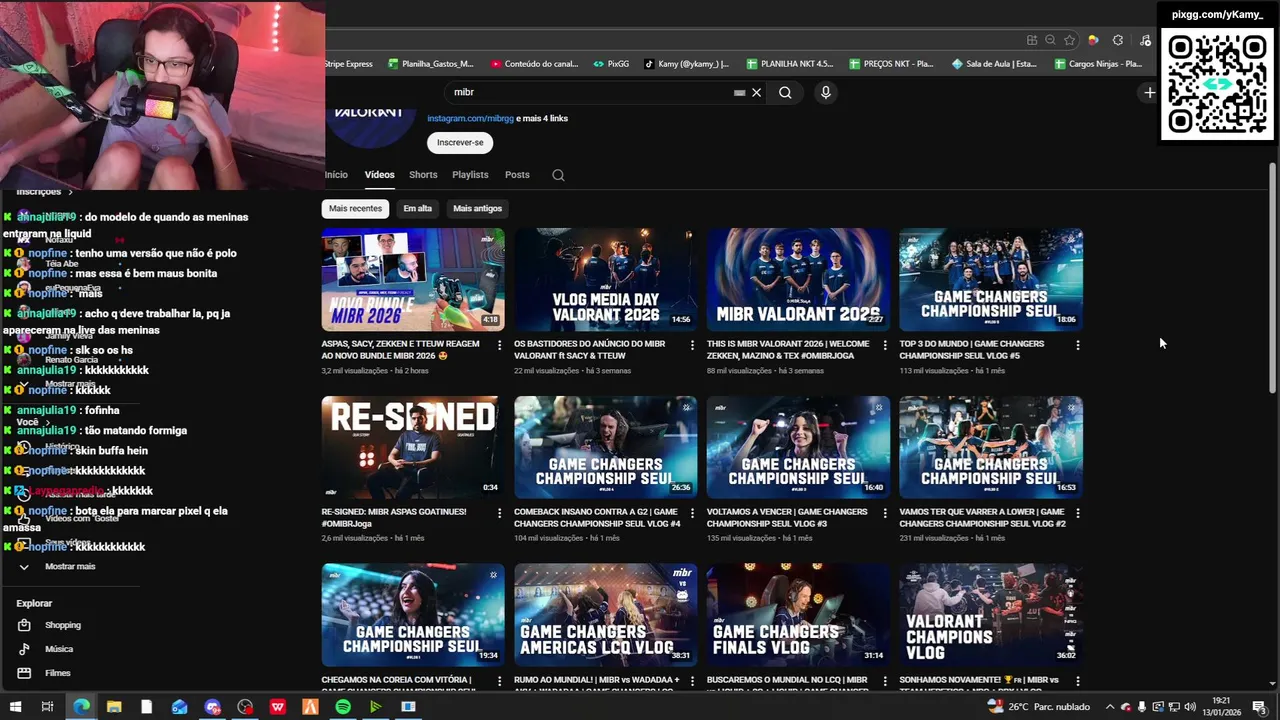This screenshot has width=1280, height=720.
Task: Play the GAME CHANGERS FINALS VLOG thumbnail
Action: coord(798,615)
